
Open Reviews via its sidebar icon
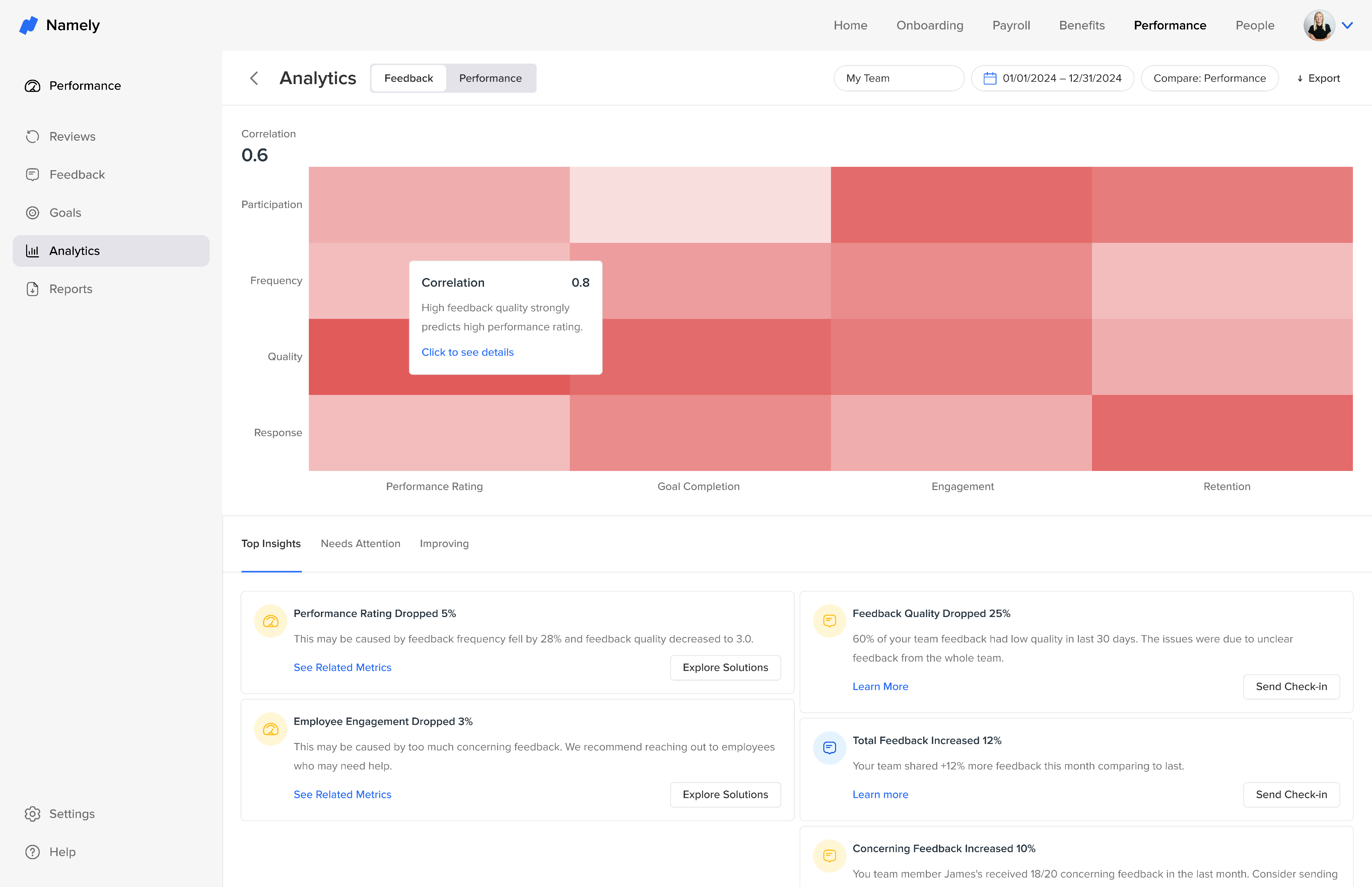point(32,137)
